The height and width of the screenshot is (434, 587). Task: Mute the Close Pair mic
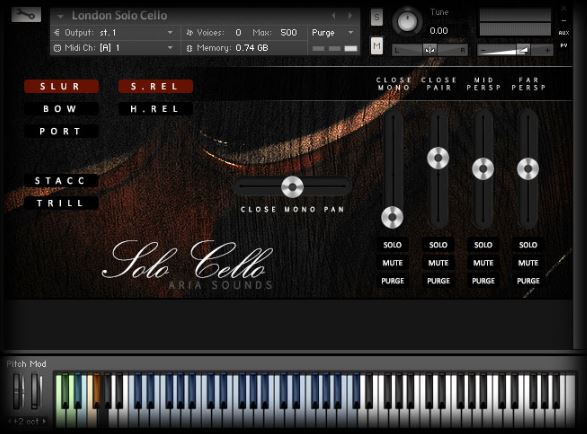click(x=438, y=263)
